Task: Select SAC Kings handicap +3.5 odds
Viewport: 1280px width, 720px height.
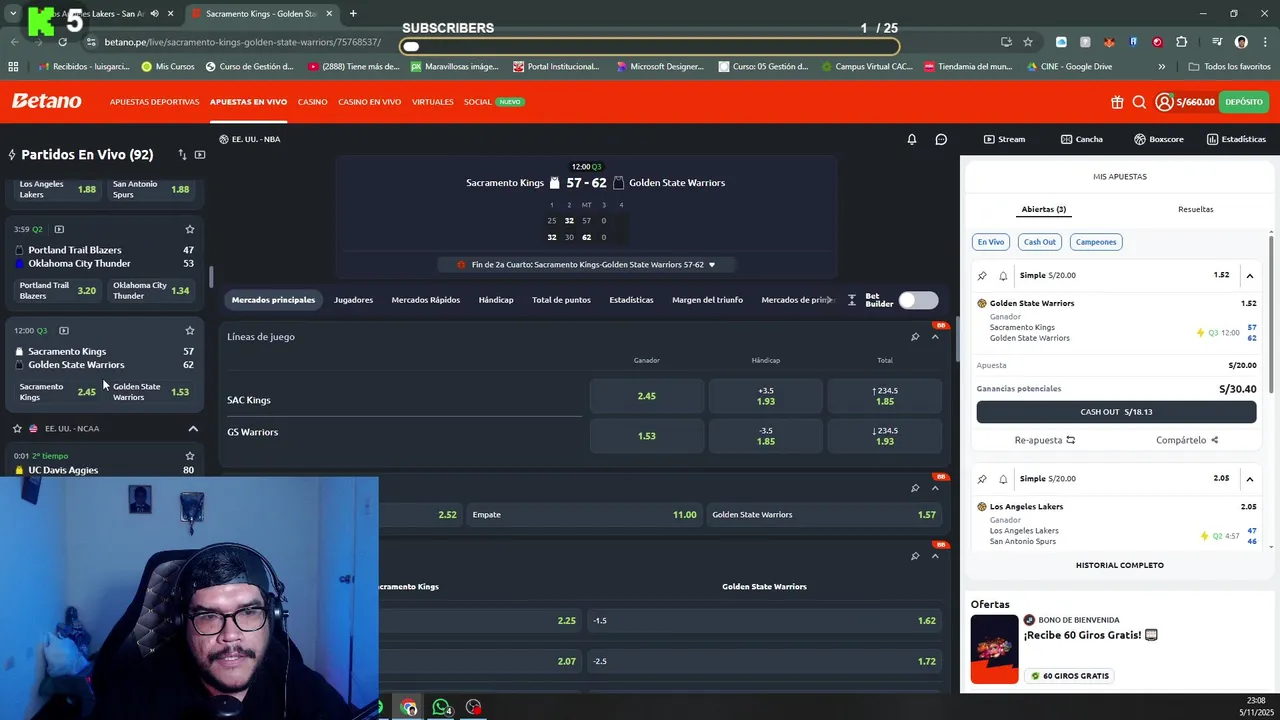Action: 766,396
